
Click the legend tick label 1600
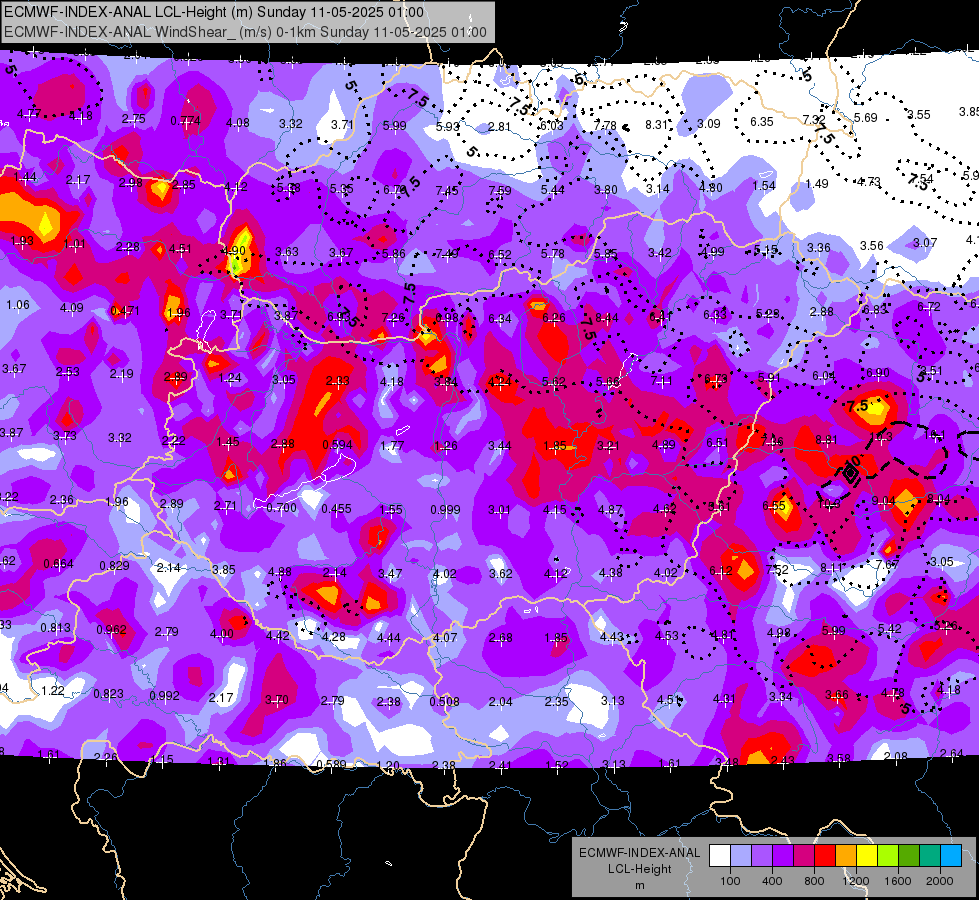pyautogui.click(x=897, y=881)
